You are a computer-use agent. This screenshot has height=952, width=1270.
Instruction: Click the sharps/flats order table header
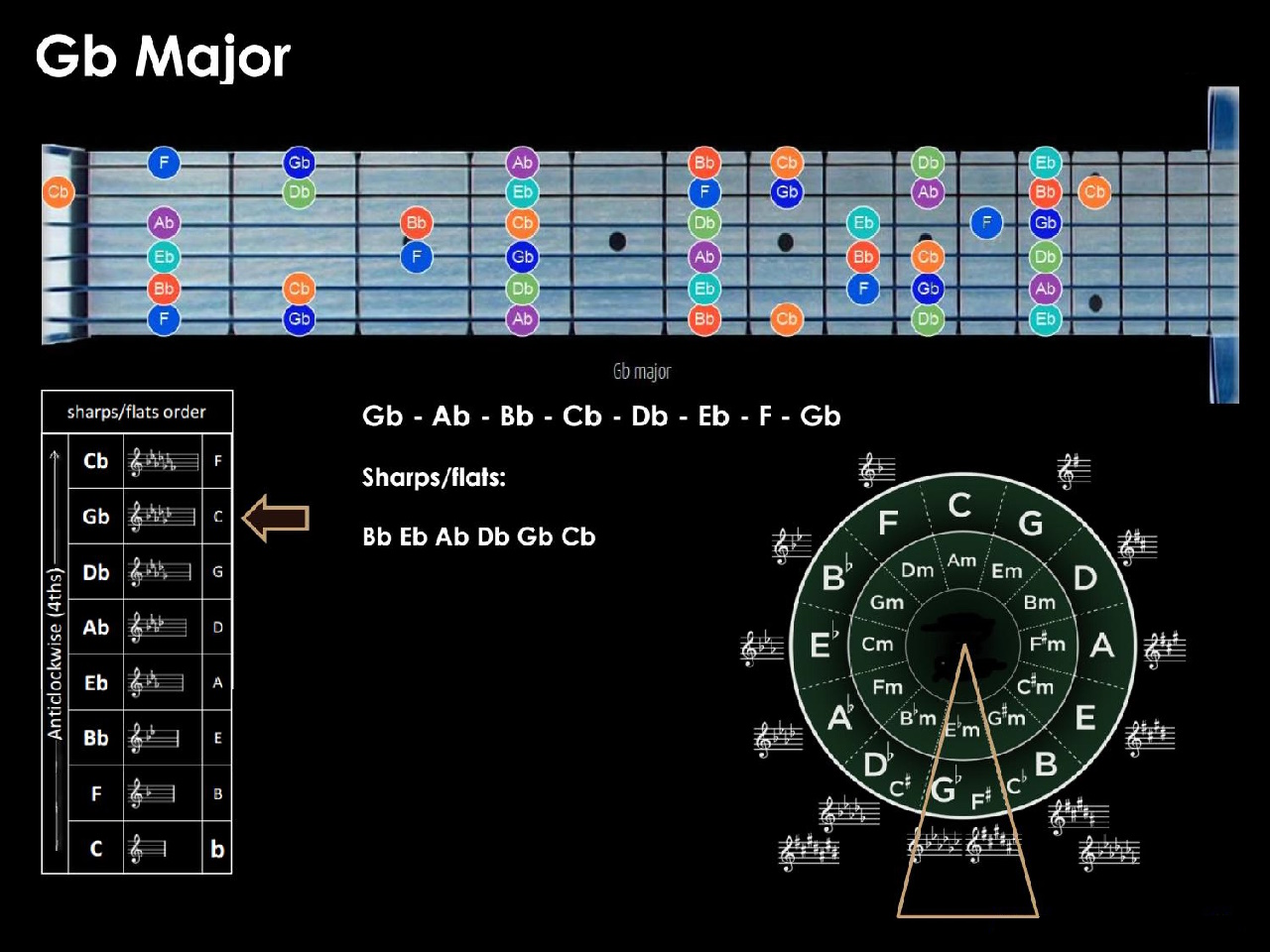point(137,412)
